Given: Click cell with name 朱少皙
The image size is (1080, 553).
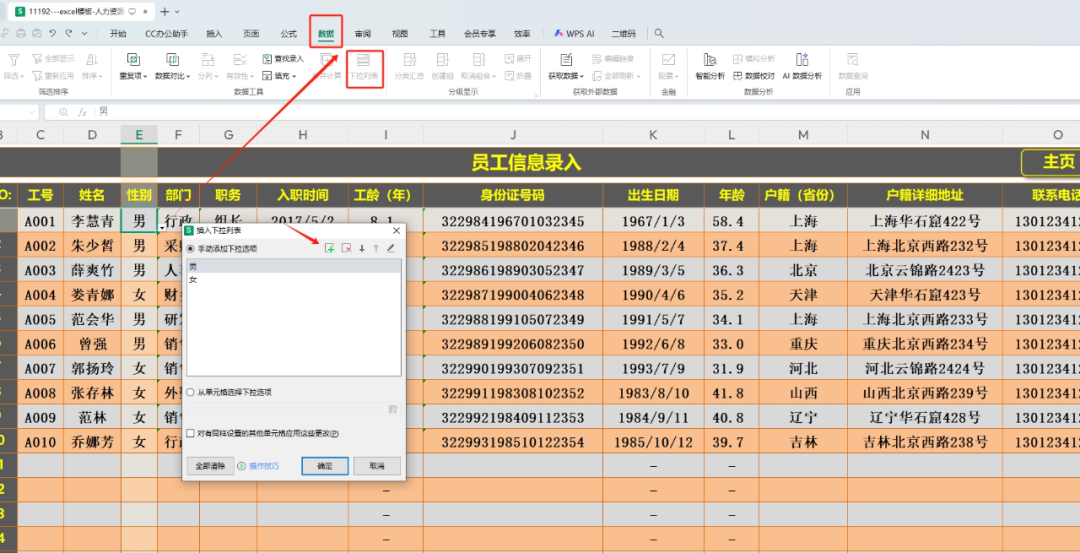Looking at the screenshot, I should click(x=92, y=246).
